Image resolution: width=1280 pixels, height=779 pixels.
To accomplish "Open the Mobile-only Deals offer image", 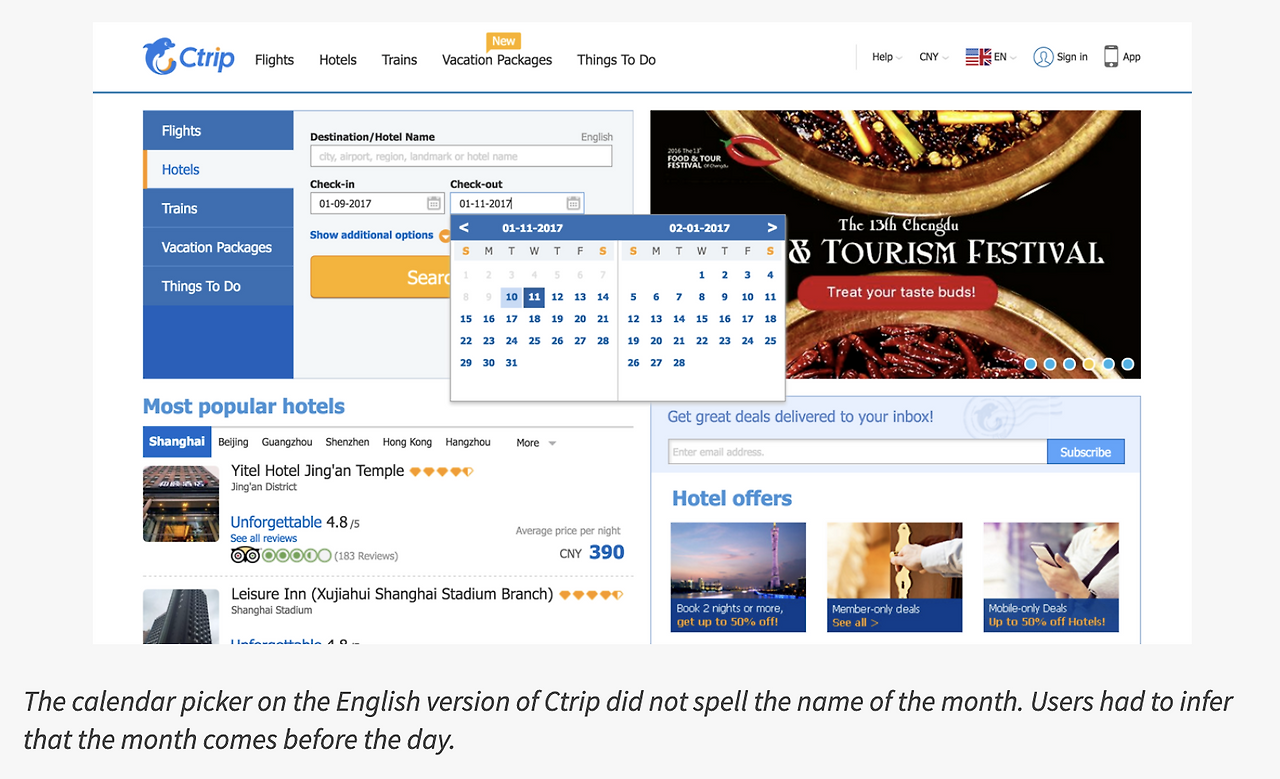I will [x=1051, y=577].
